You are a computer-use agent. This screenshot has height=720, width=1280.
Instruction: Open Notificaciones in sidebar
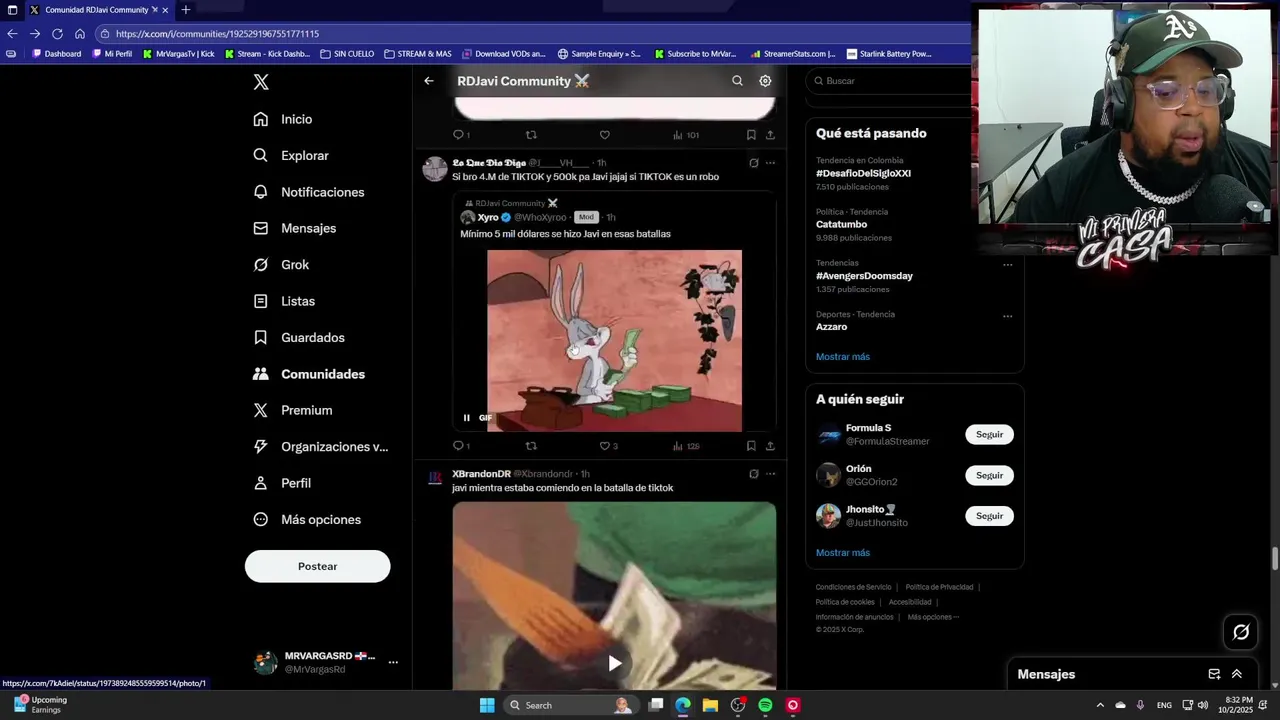309,192
